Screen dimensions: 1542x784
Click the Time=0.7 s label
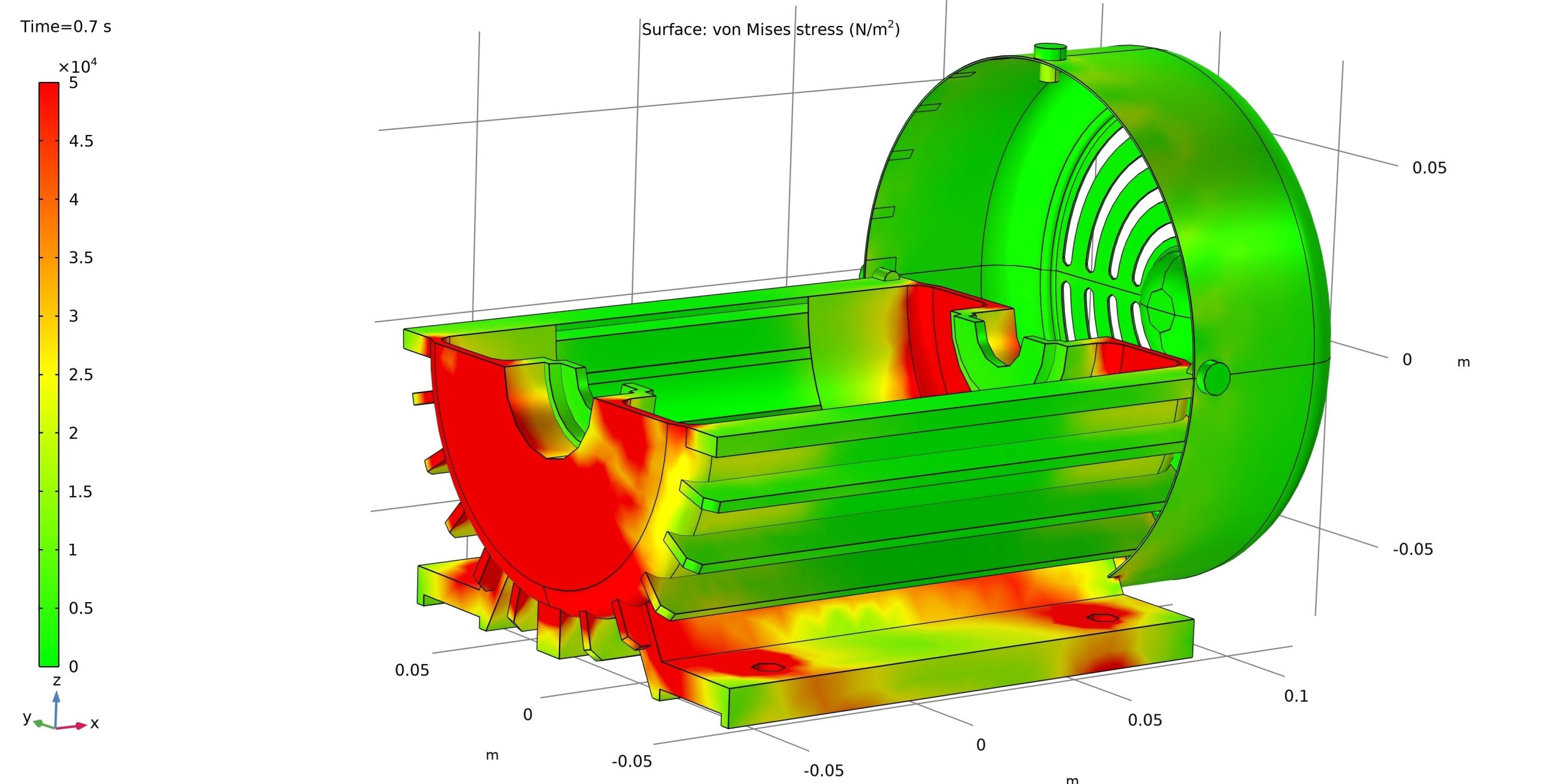point(66,27)
